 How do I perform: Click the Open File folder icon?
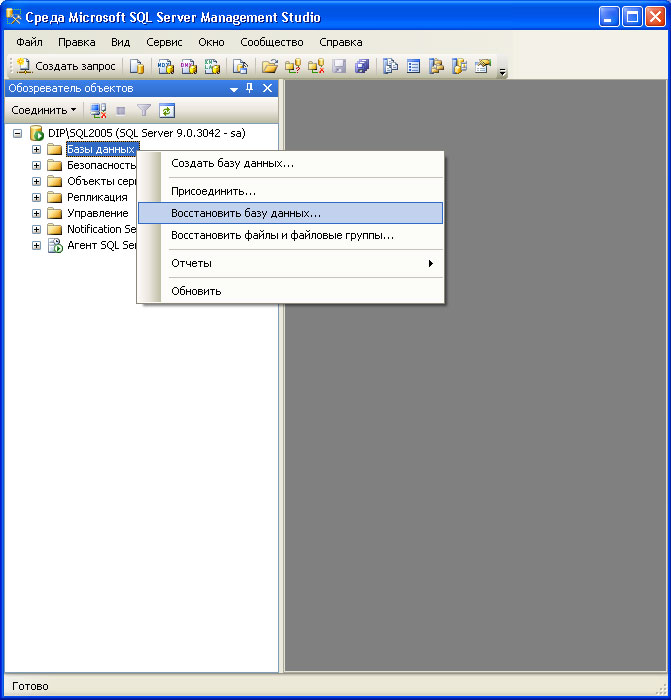tap(269, 67)
